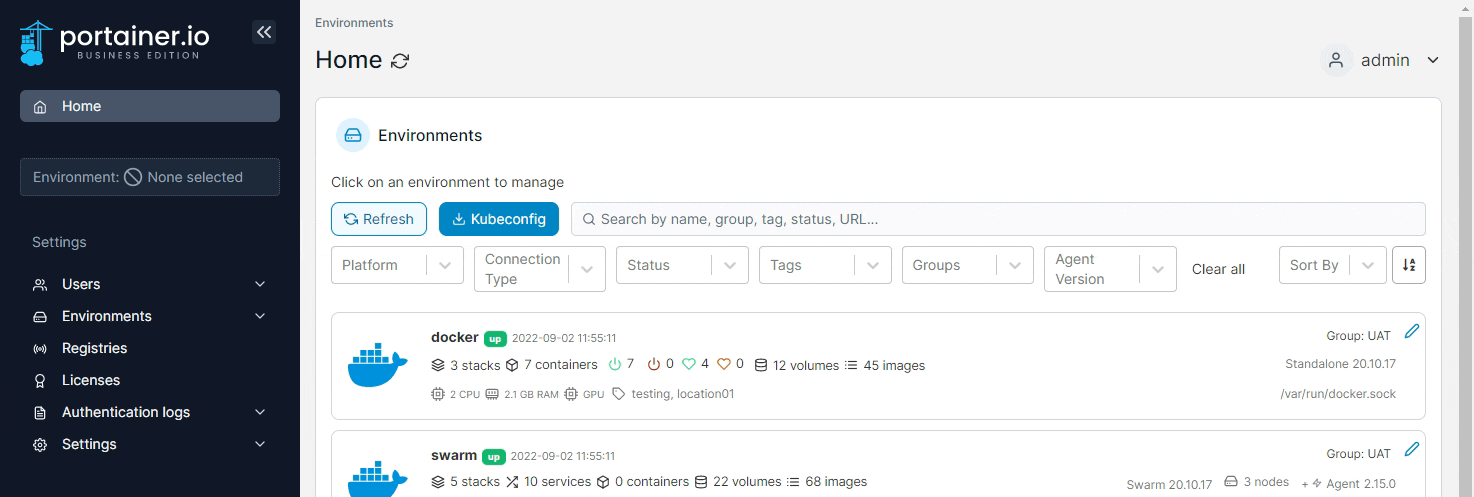
Task: Click the green running power icon in the docker row
Action: coord(615,364)
